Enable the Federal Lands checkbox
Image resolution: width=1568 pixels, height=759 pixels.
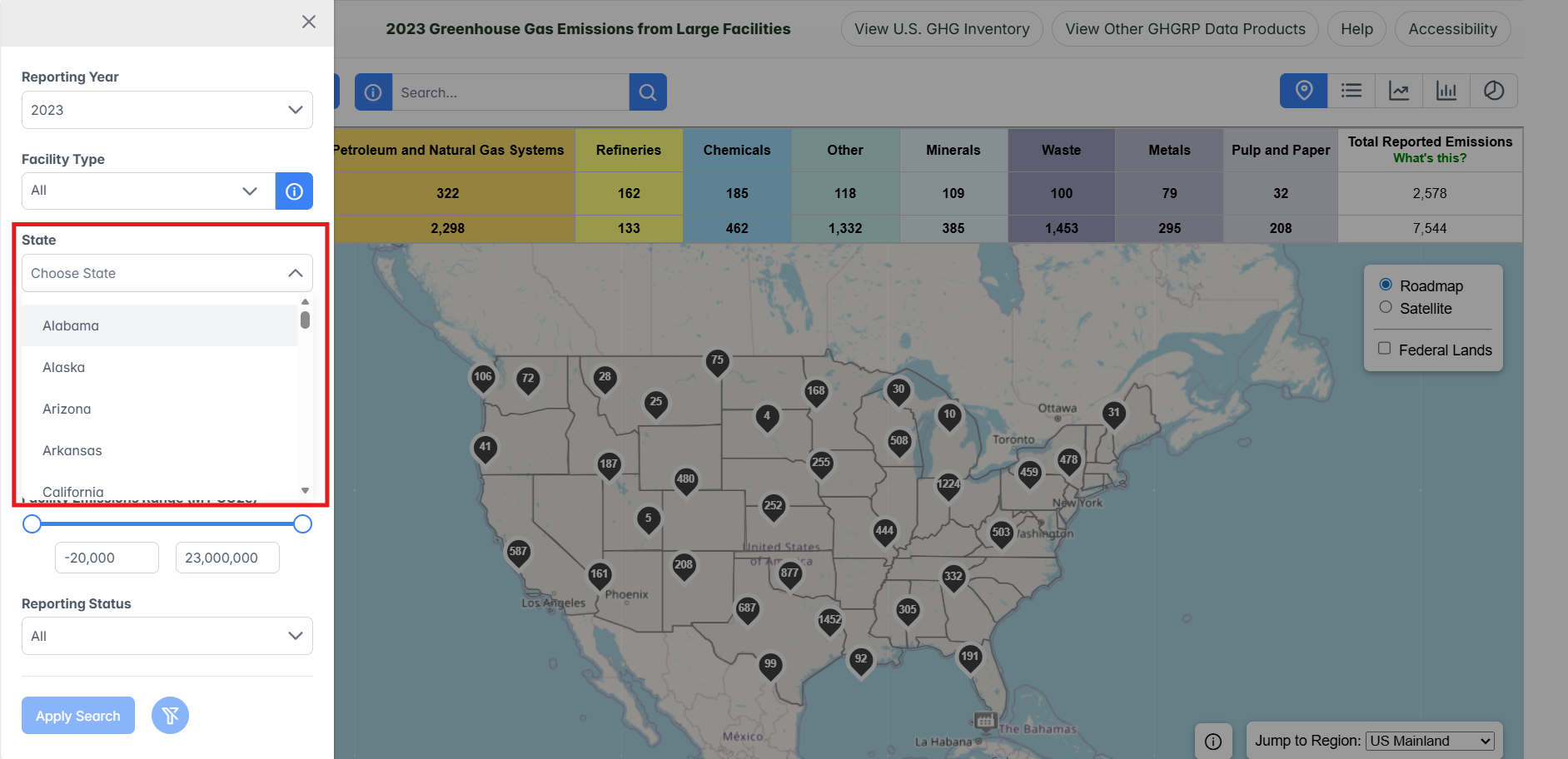[x=1384, y=349]
